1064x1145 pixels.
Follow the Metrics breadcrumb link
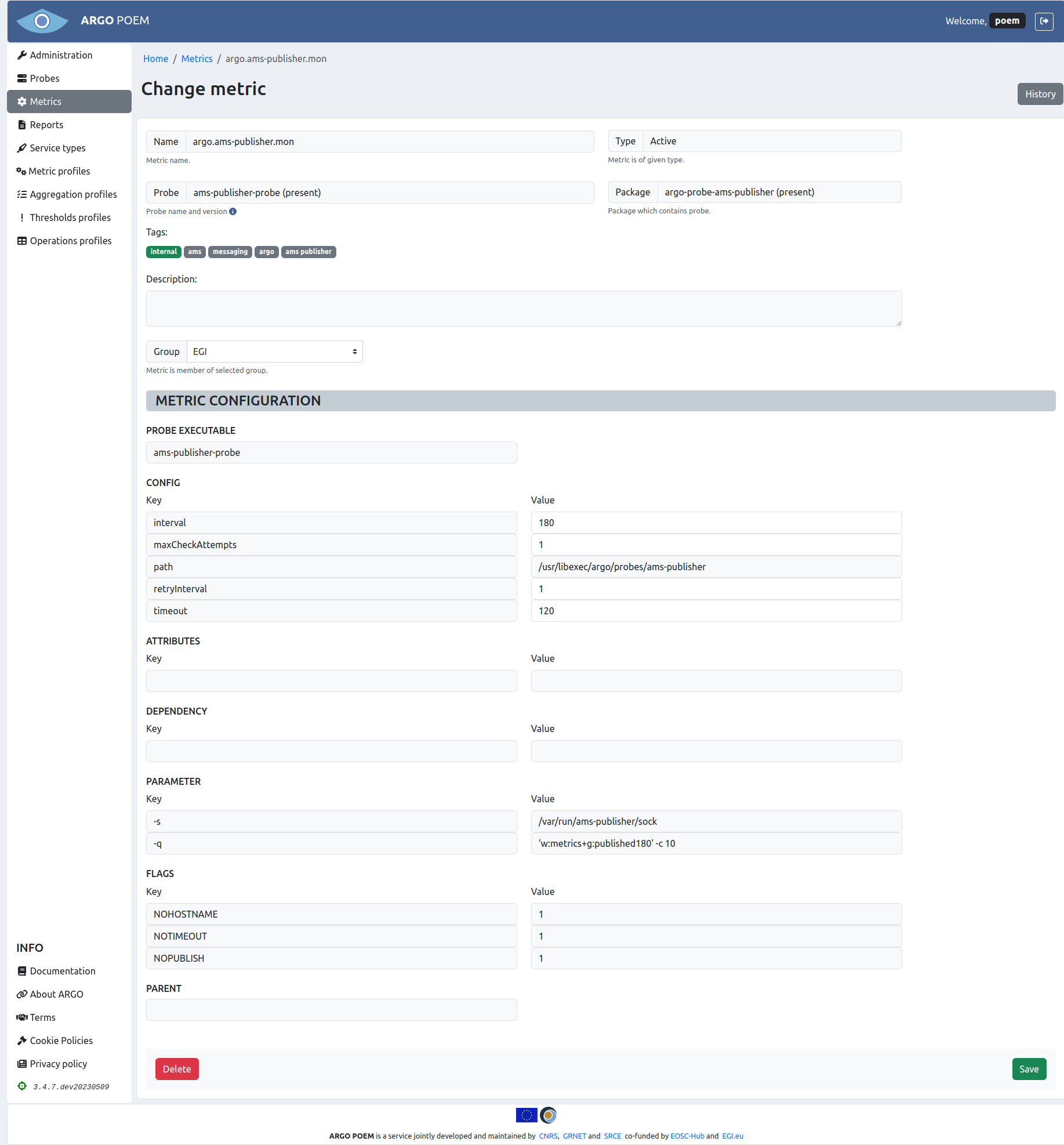197,59
